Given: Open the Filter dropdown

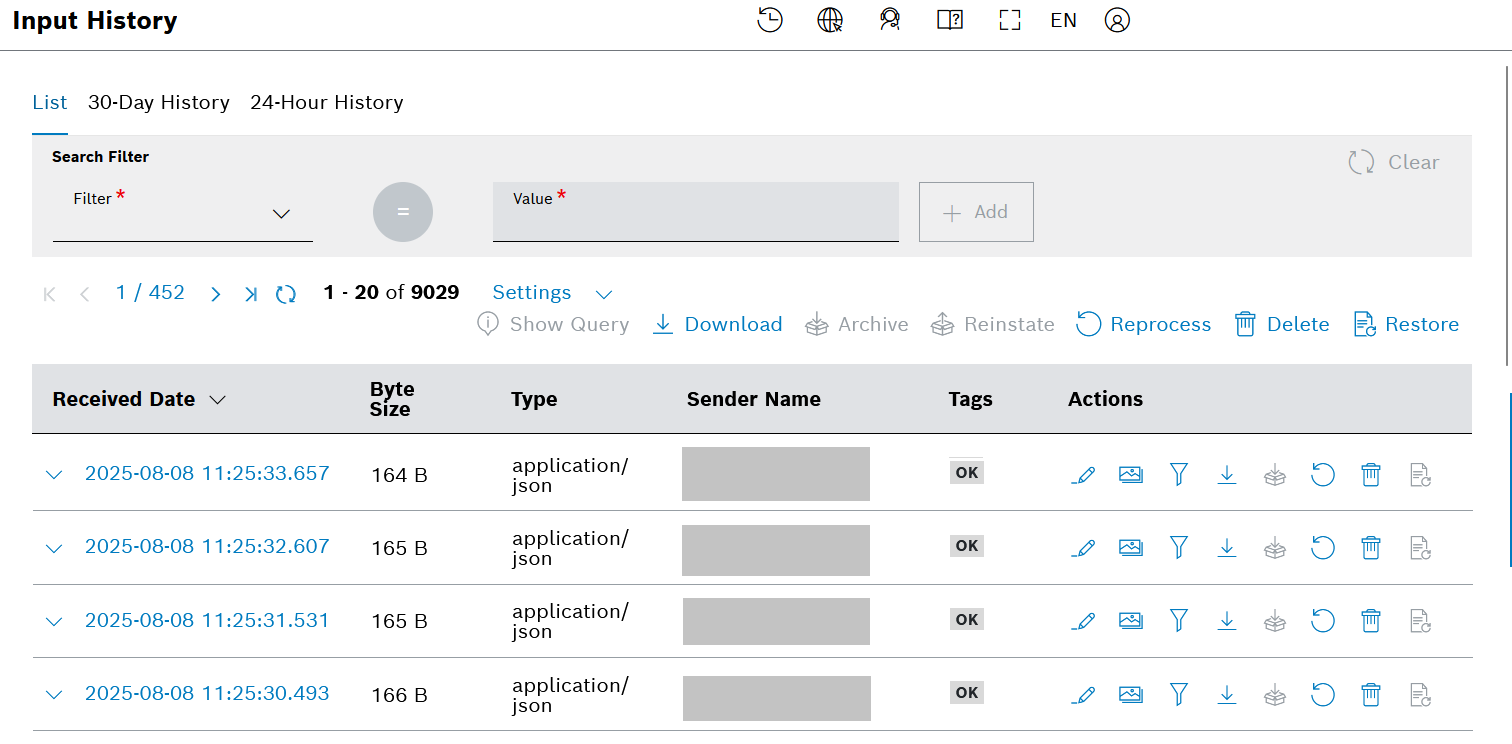Looking at the screenshot, I should click(182, 214).
